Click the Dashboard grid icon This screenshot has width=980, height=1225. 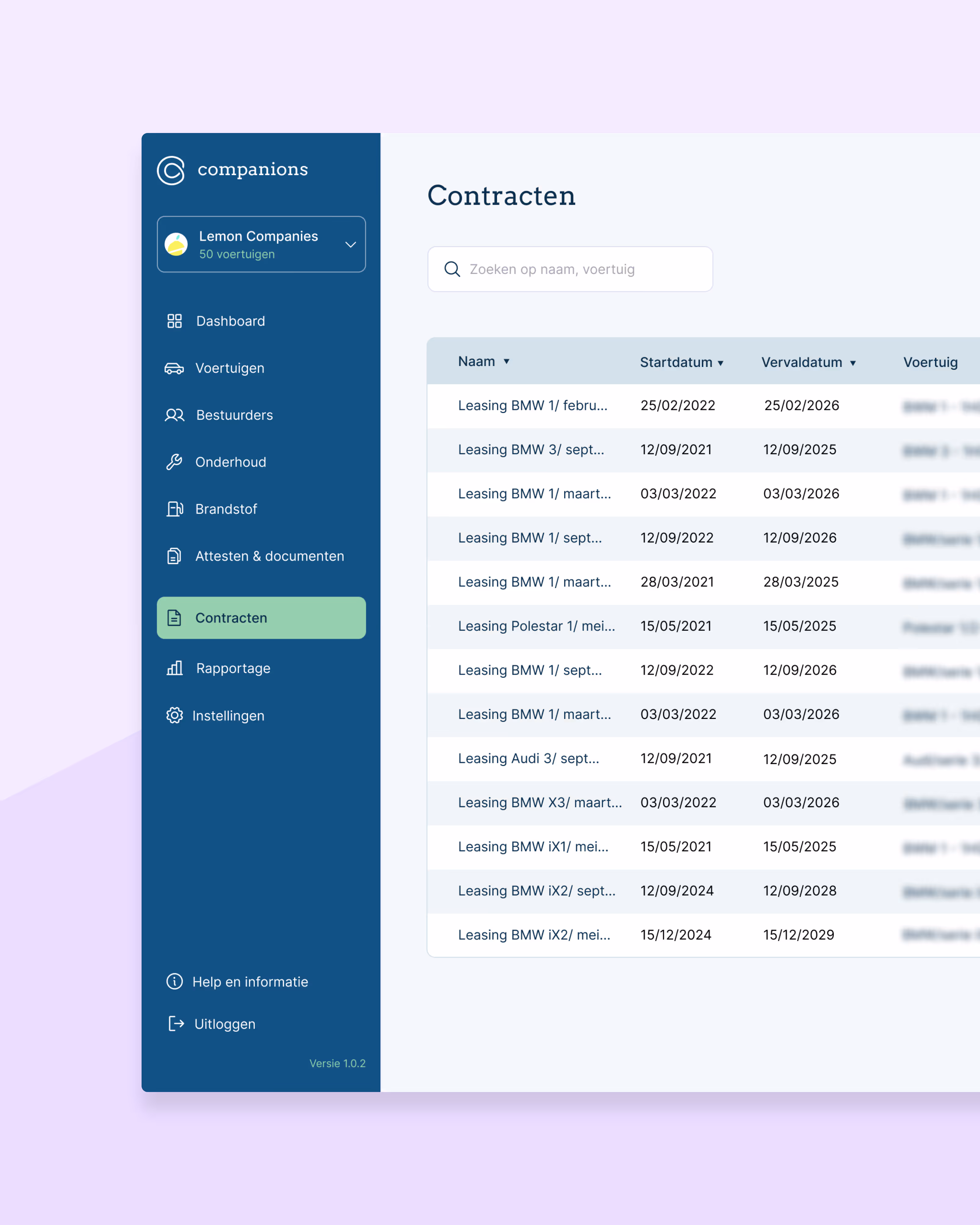tap(175, 321)
